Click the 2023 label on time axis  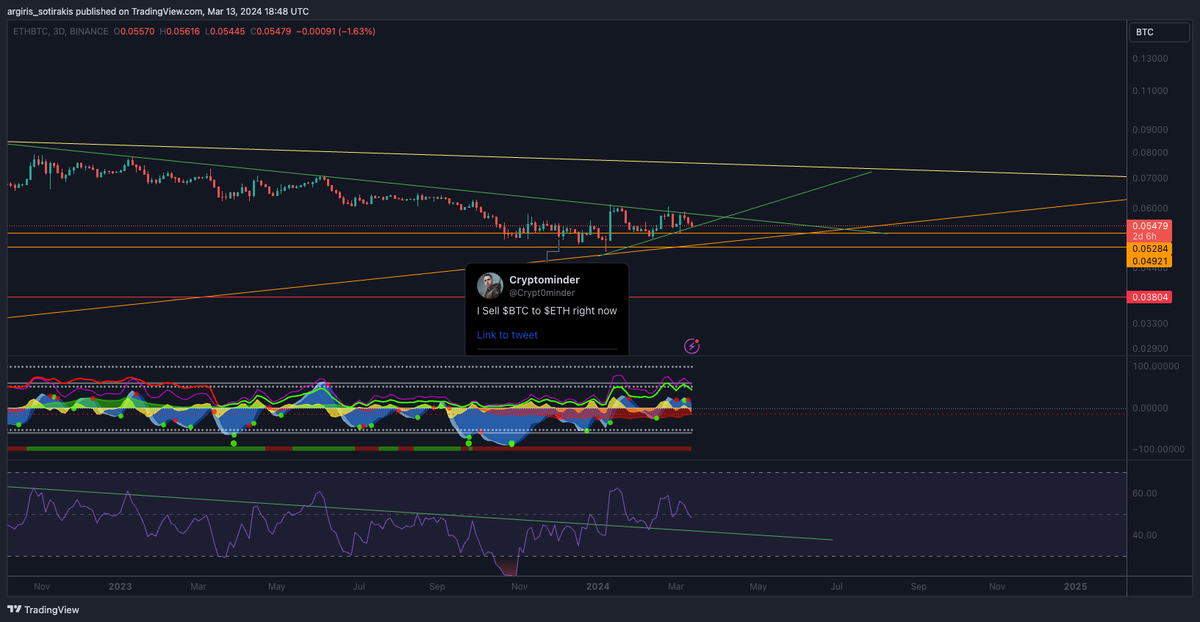(x=120, y=586)
